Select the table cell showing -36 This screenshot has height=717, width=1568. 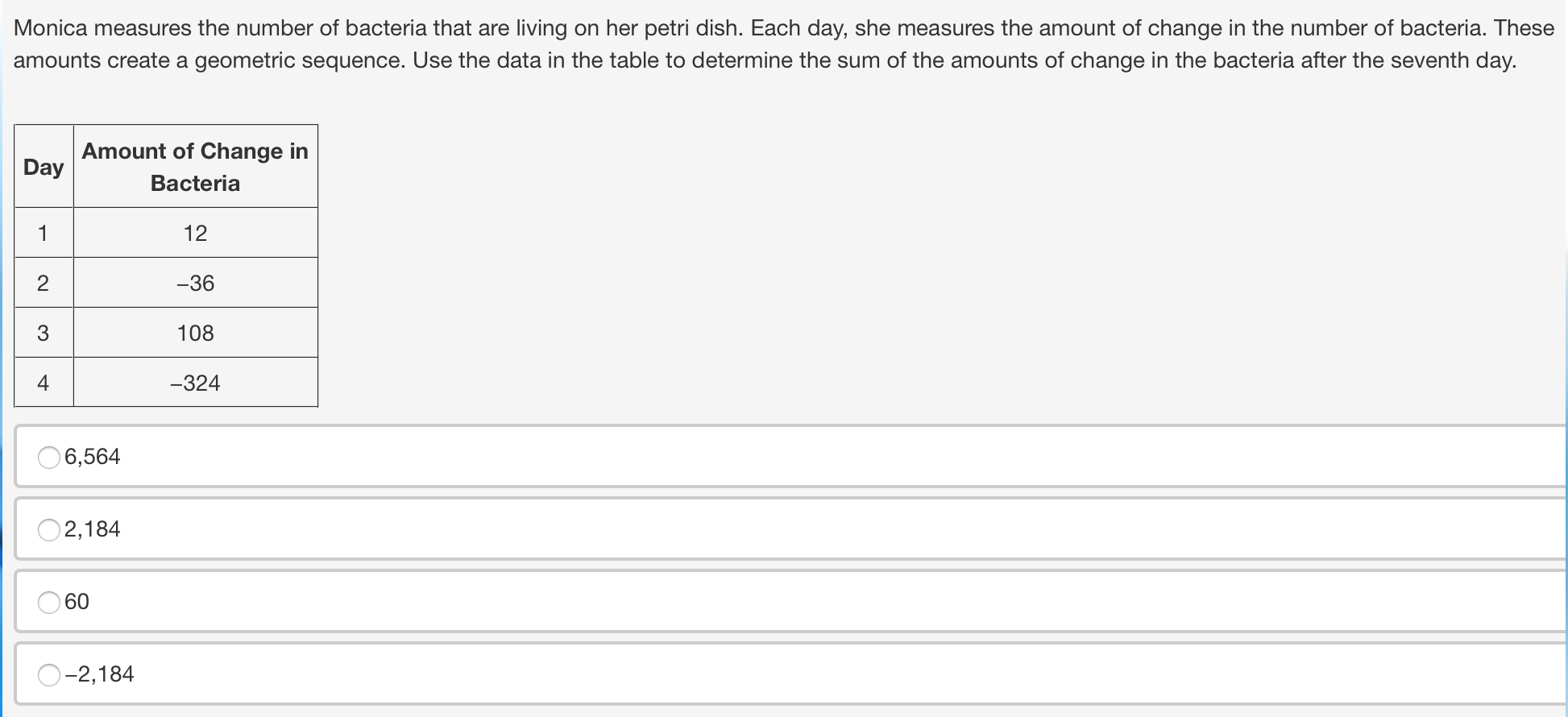[x=195, y=283]
